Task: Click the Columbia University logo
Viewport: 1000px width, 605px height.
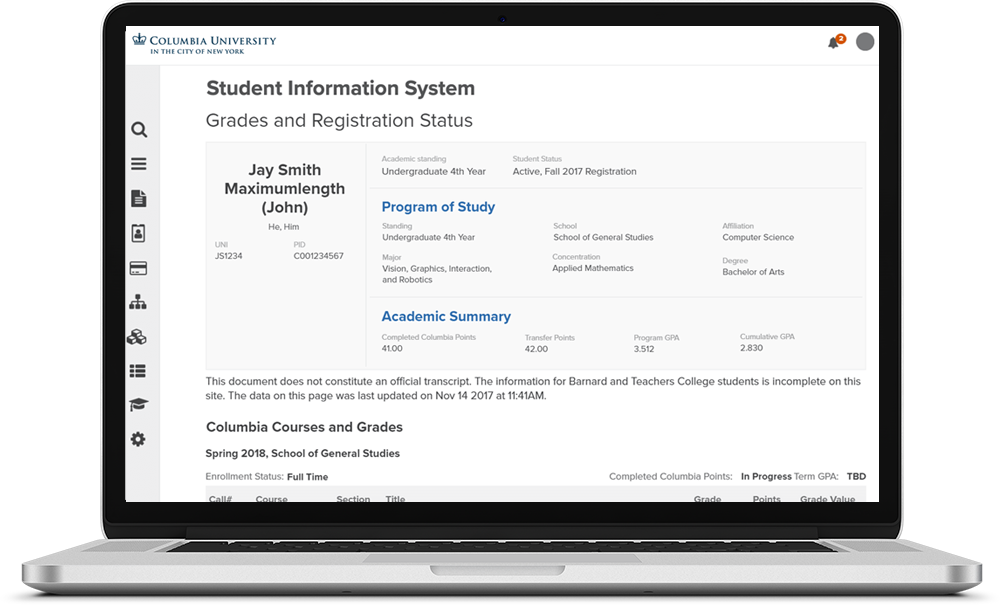Action: pos(204,44)
